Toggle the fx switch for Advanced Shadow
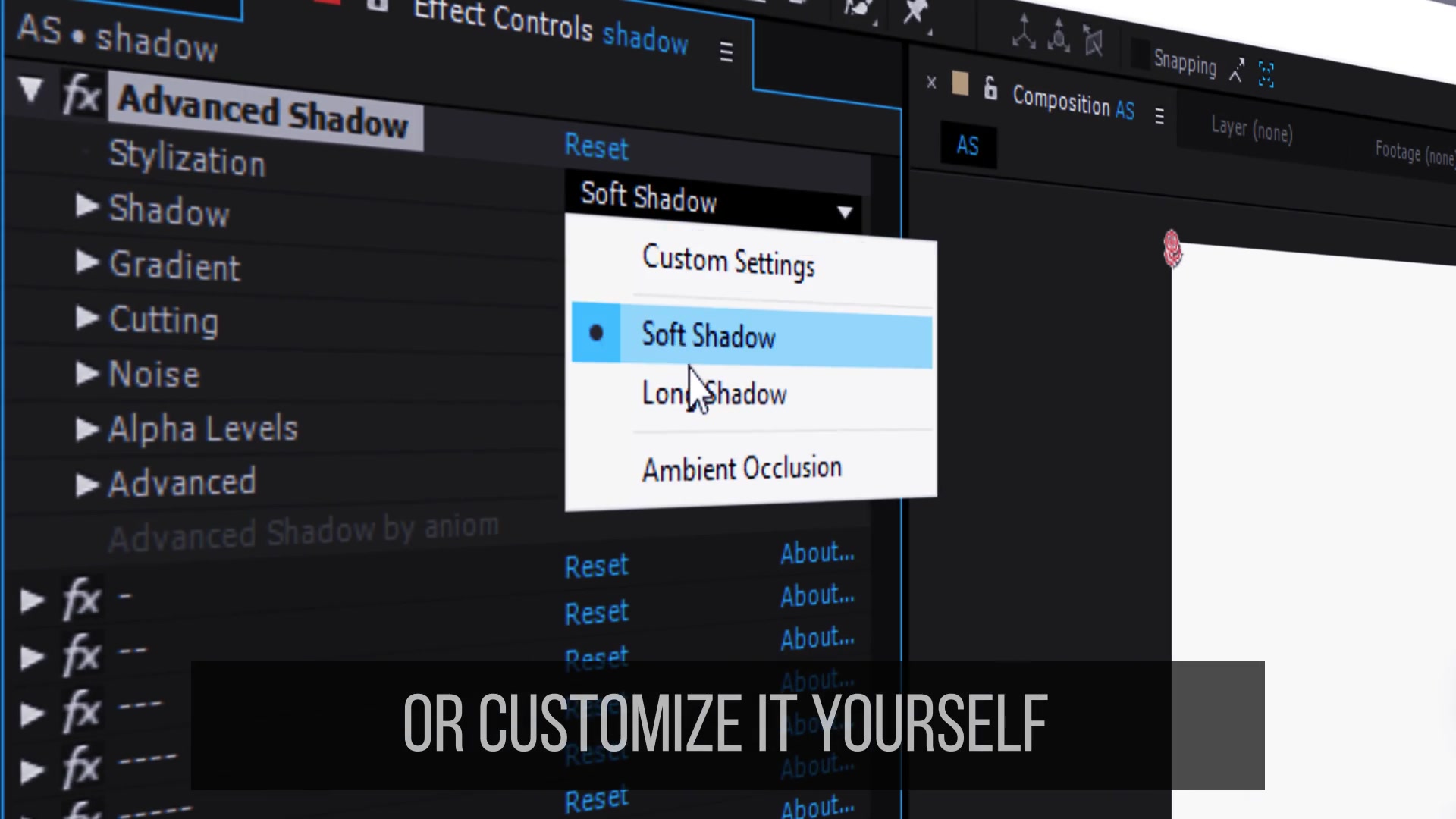This screenshot has width=1456, height=819. (x=81, y=96)
